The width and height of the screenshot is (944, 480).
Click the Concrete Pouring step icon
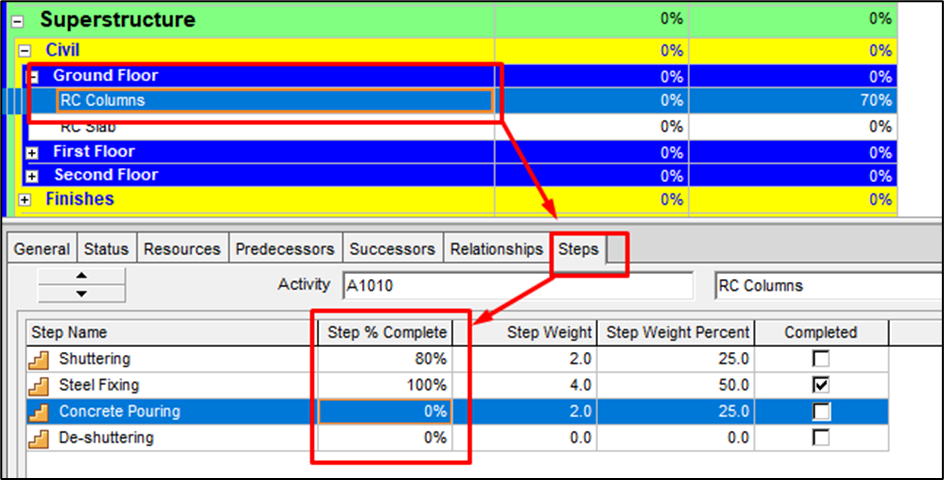[x=40, y=411]
